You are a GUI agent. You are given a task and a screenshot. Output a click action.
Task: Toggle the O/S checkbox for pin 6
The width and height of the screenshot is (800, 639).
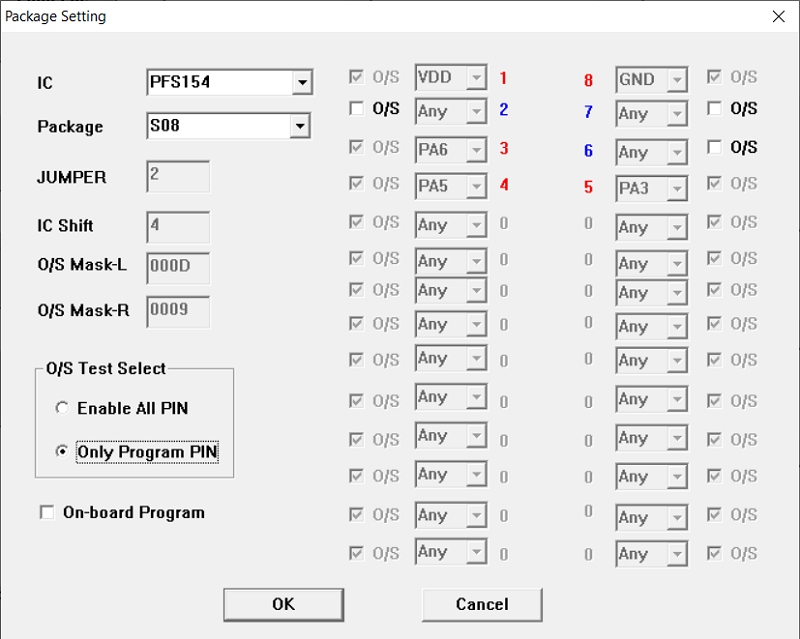(x=715, y=147)
